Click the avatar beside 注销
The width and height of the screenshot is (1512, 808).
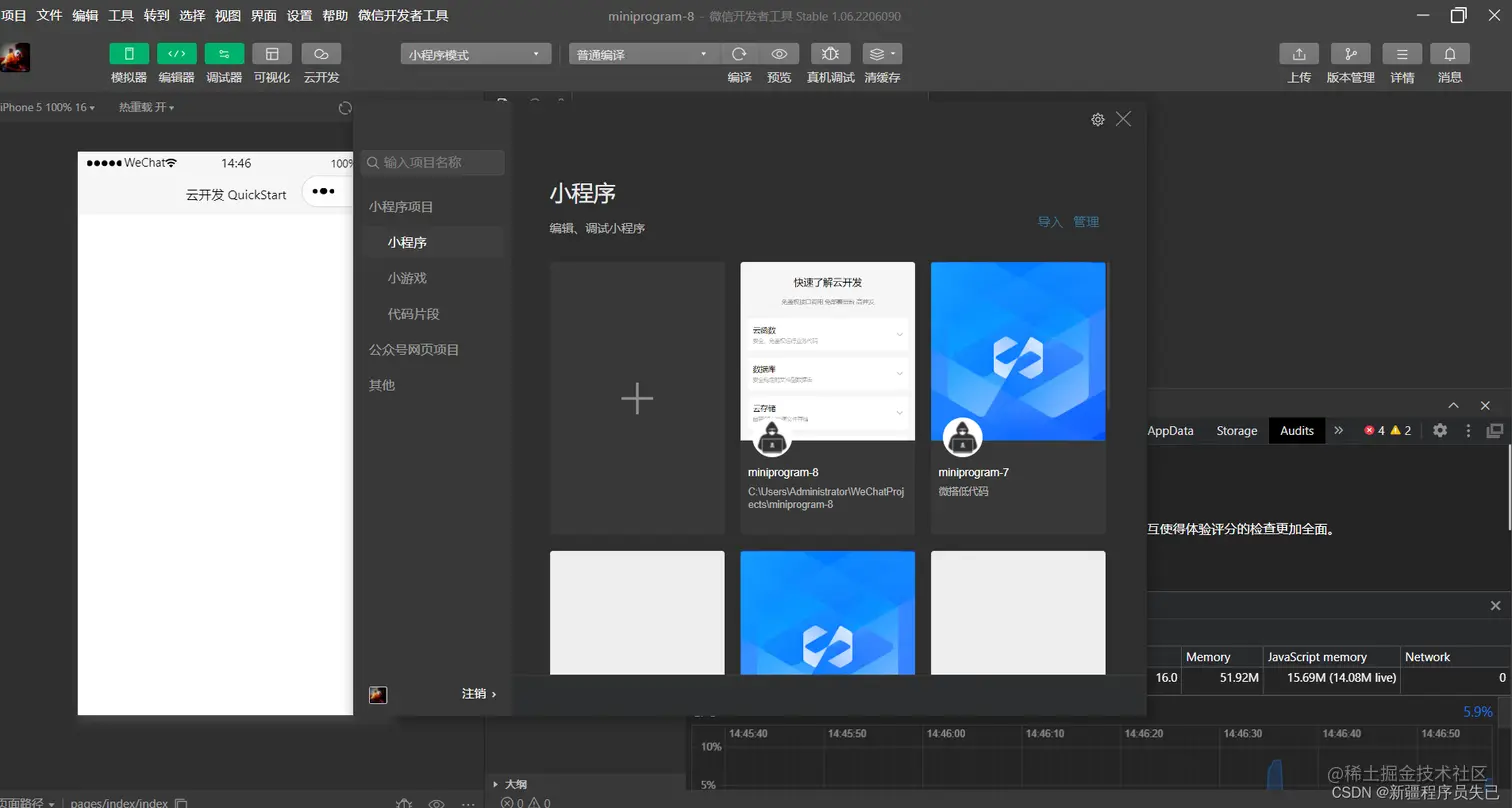click(378, 695)
